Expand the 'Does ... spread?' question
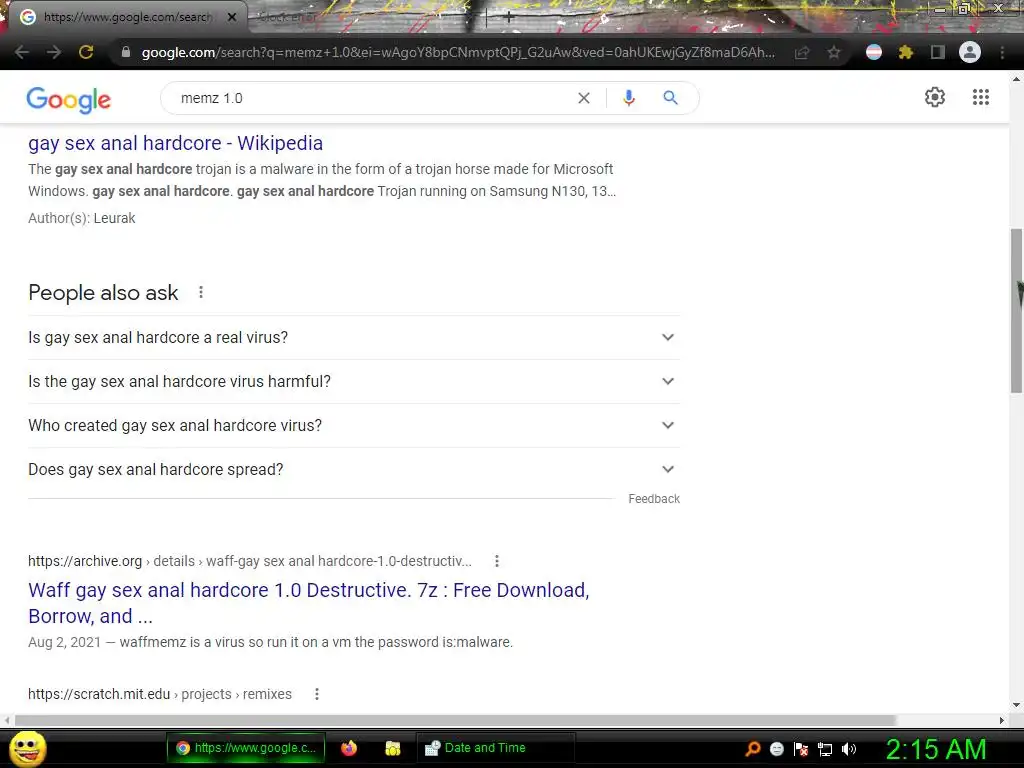 tap(354, 470)
